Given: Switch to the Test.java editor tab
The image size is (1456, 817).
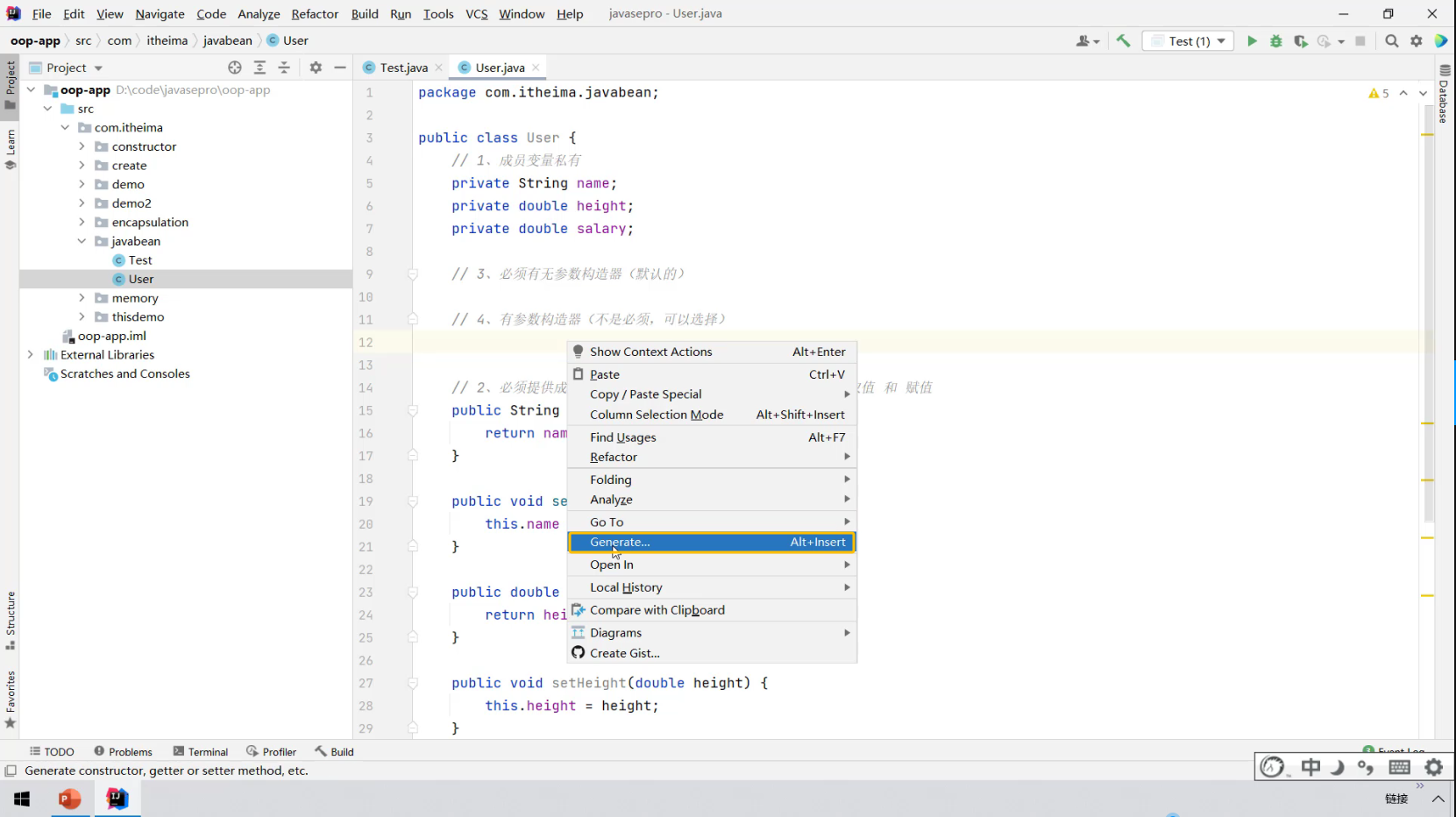Looking at the screenshot, I should [x=403, y=67].
